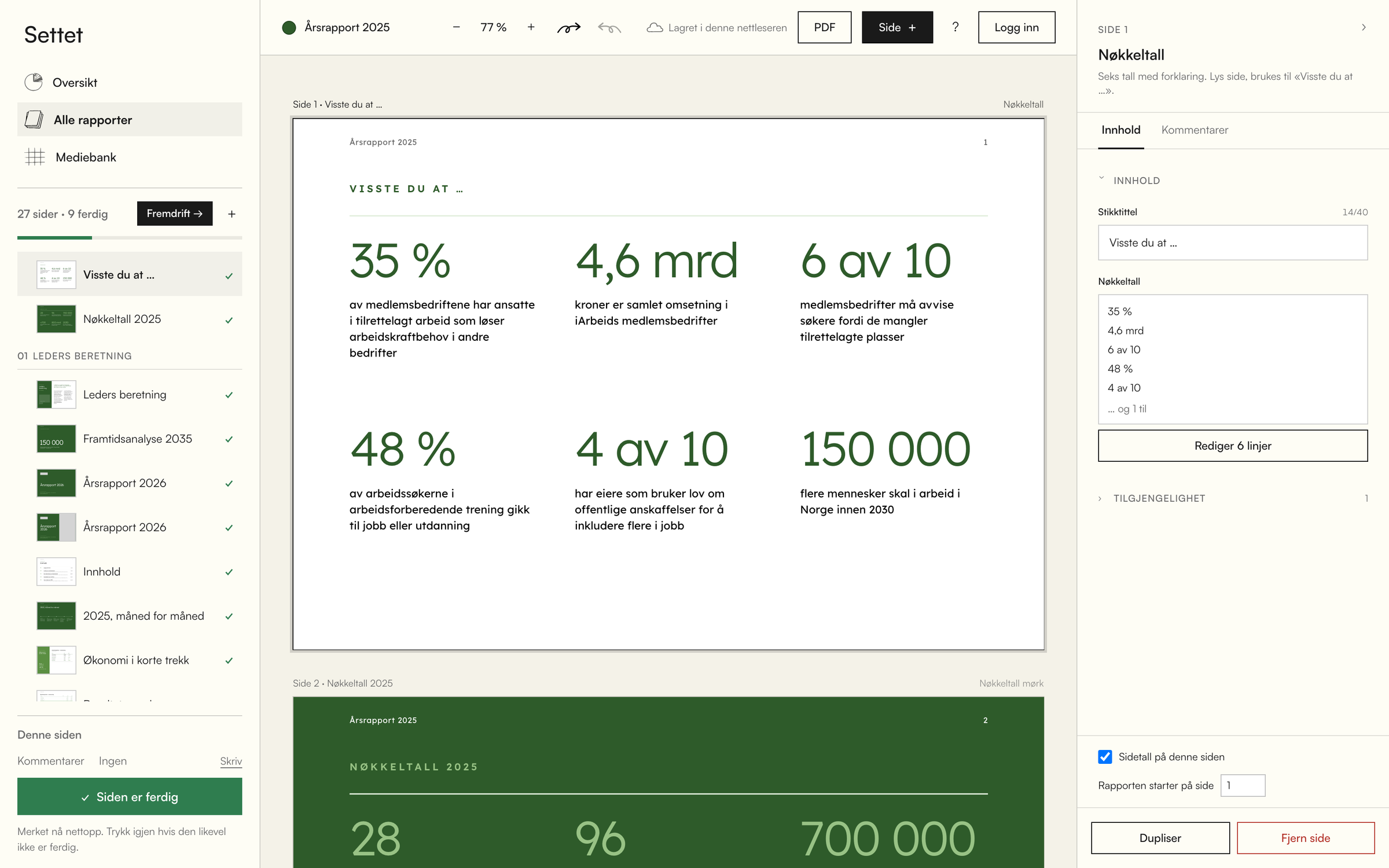Image resolution: width=1389 pixels, height=868 pixels.
Task: Select the Visste du at page thumbnail
Action: tap(56, 274)
